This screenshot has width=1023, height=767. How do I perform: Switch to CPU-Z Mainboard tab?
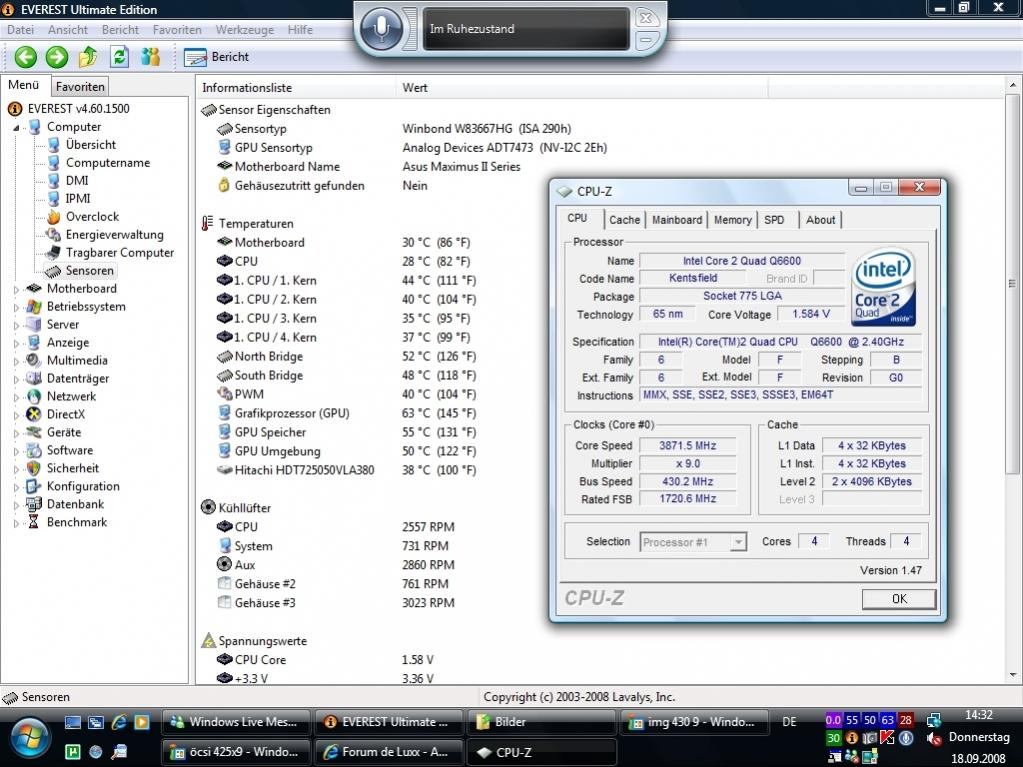(677, 220)
